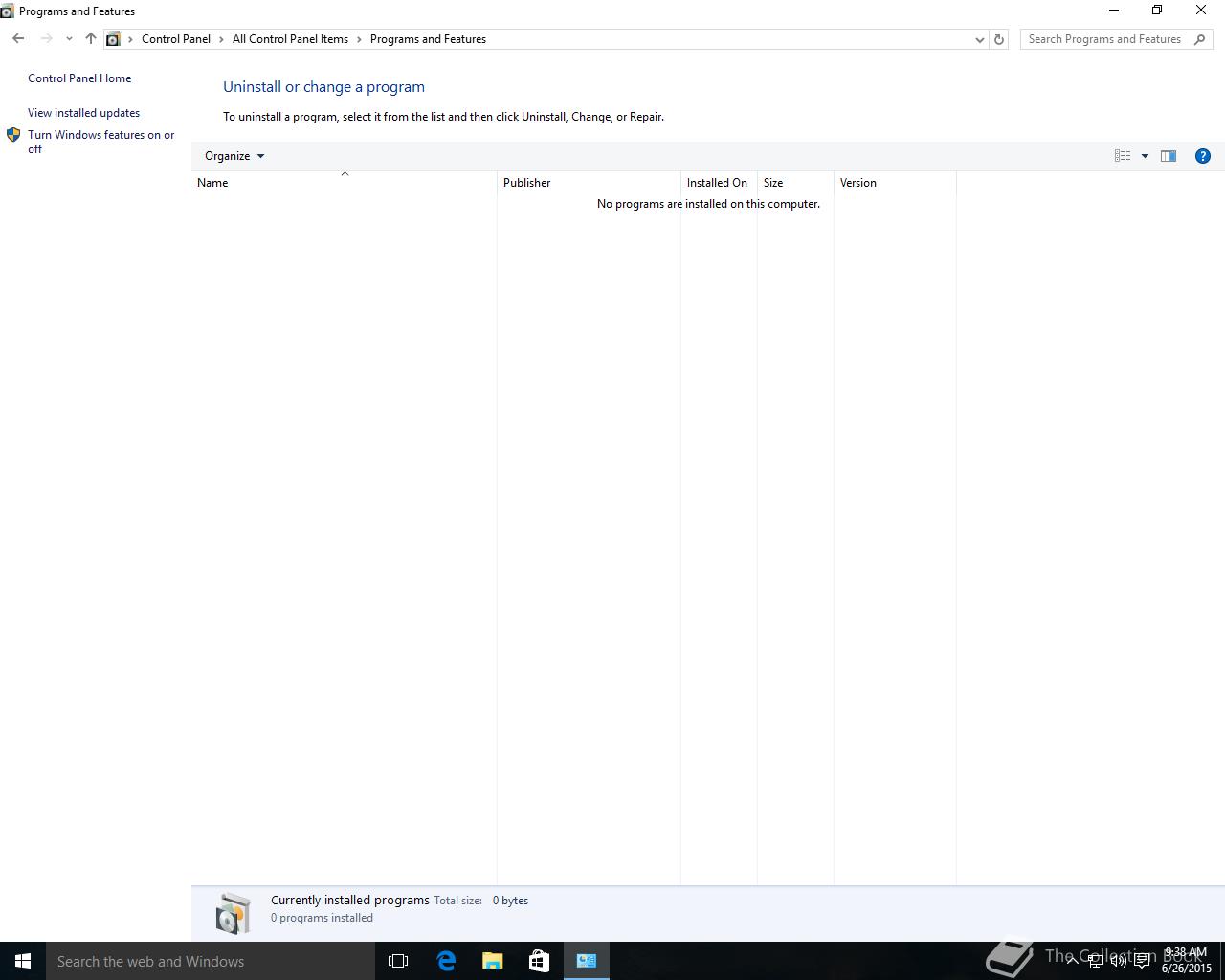Click 'No programs are installed on this computer.'
1225x980 pixels.
coord(708,204)
